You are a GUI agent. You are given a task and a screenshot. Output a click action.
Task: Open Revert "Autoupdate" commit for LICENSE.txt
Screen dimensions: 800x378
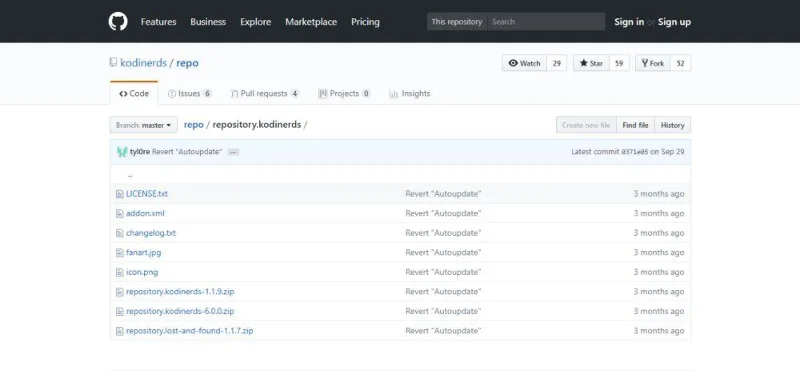(x=443, y=194)
